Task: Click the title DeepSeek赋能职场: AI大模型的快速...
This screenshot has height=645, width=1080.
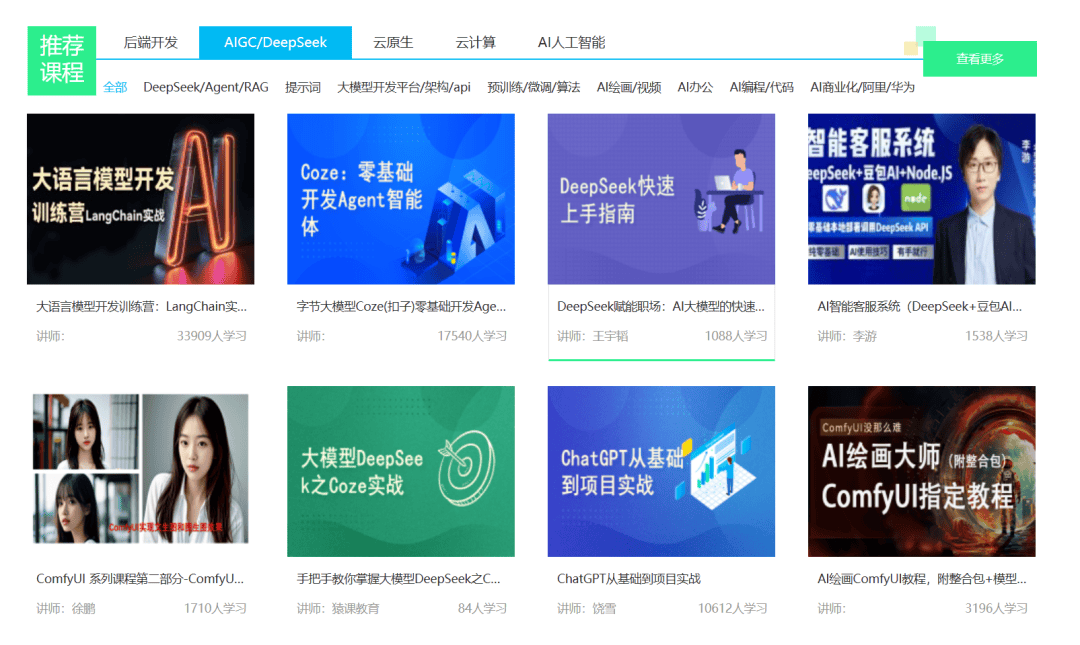Action: click(x=661, y=307)
